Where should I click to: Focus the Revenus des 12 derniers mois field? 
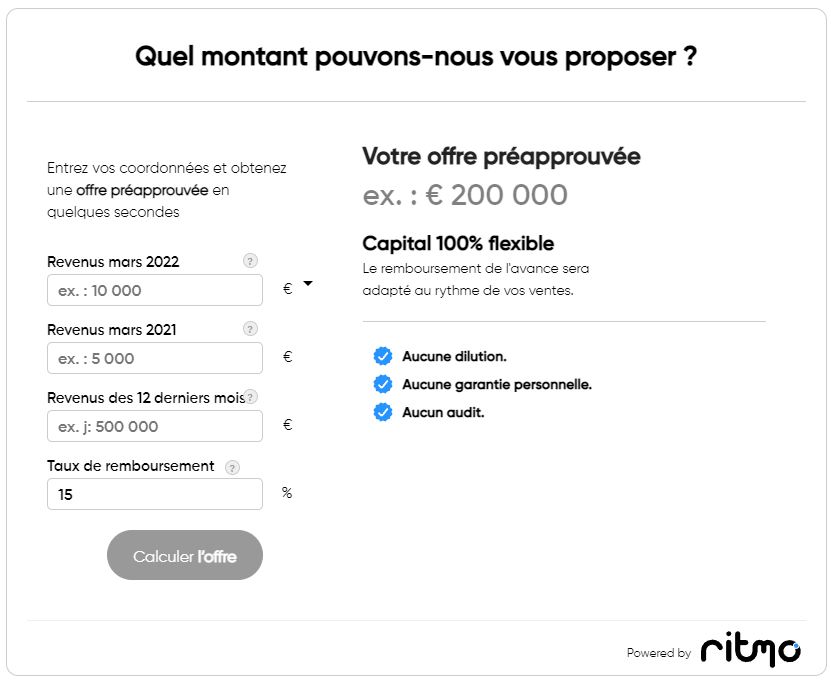point(155,426)
